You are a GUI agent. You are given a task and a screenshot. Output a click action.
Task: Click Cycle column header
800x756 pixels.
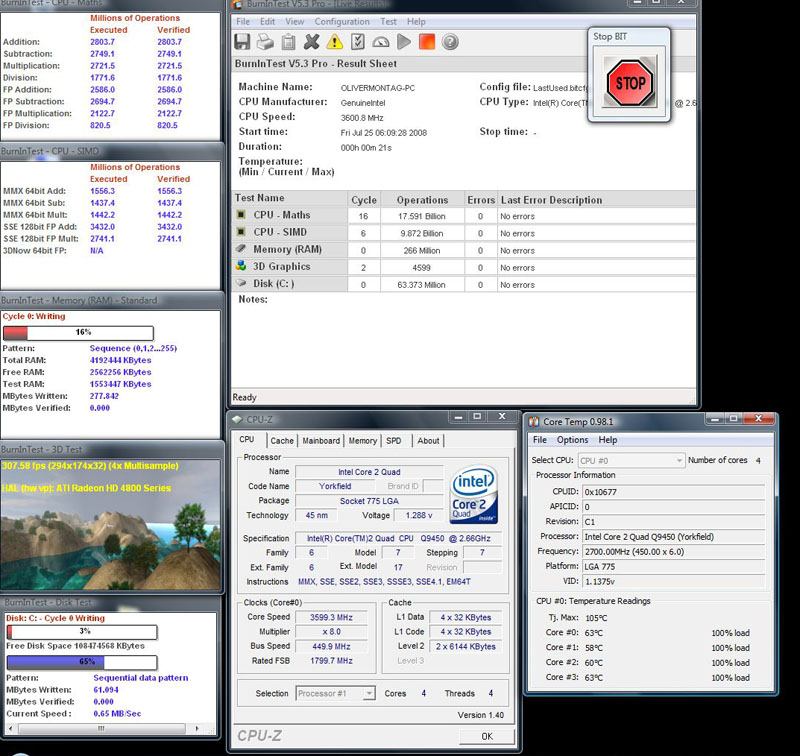pos(364,199)
